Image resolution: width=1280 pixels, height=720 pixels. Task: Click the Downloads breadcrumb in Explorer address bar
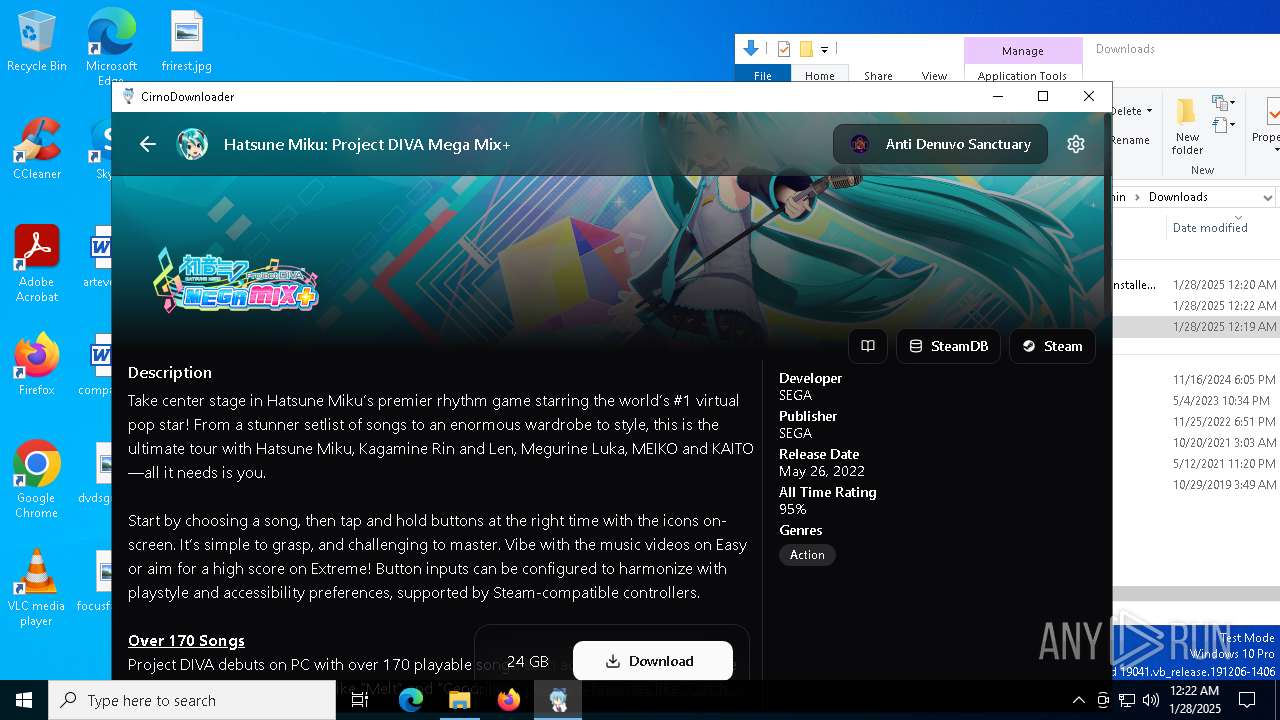tap(1178, 197)
